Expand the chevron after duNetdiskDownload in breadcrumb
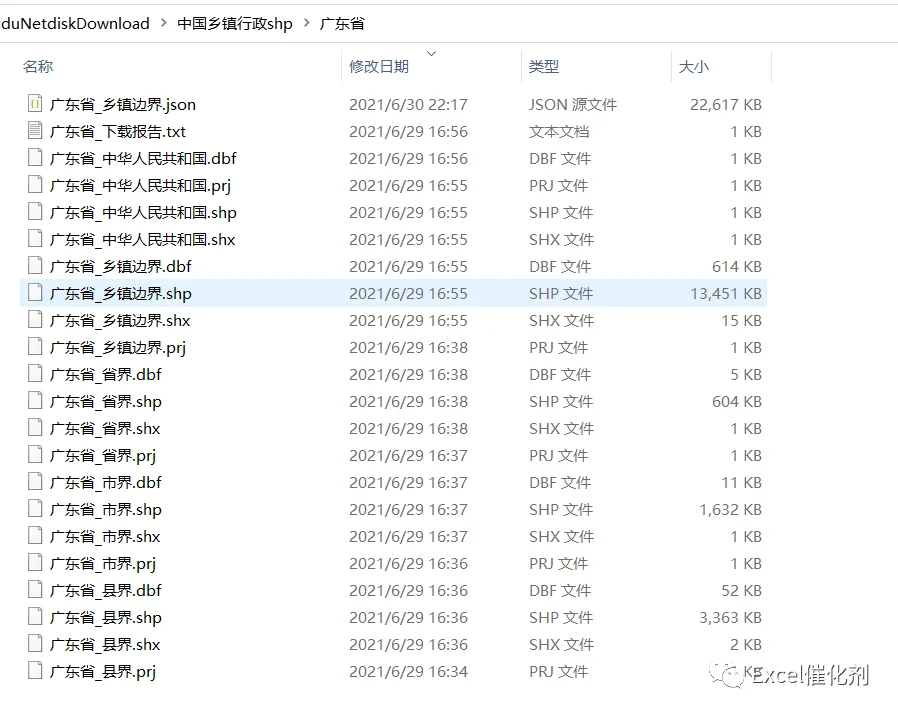Viewport: 898px width, 714px height. pos(164,23)
